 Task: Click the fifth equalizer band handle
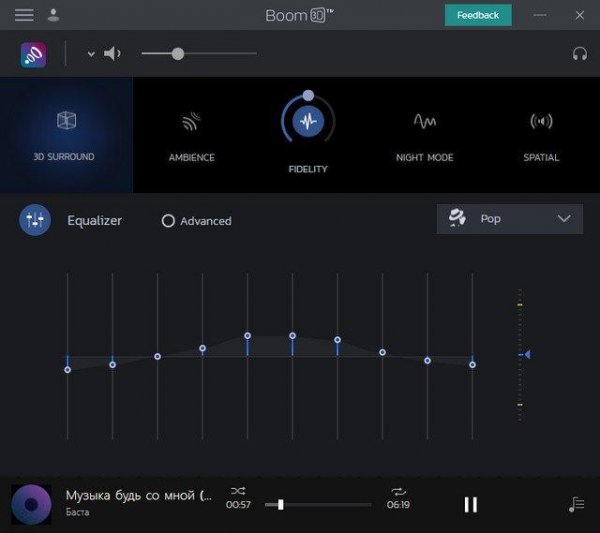(248, 336)
